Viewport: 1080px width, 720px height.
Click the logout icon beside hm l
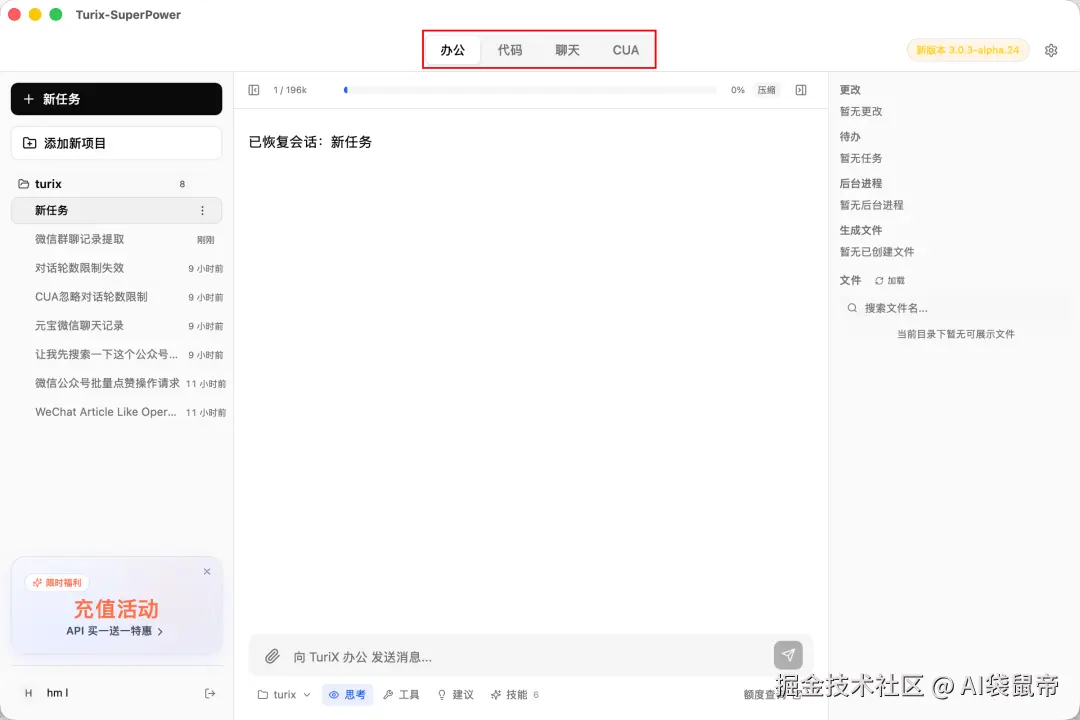point(210,693)
